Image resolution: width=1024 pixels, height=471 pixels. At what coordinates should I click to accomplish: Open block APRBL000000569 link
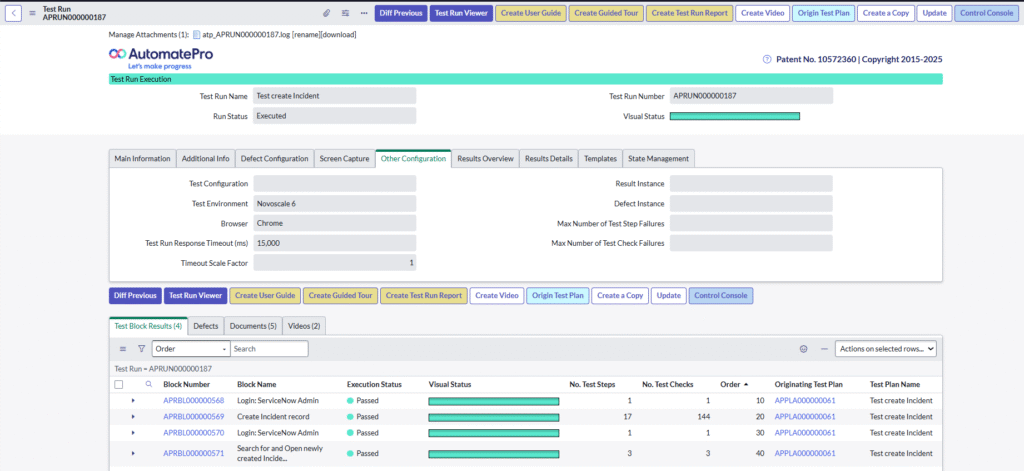[193, 416]
